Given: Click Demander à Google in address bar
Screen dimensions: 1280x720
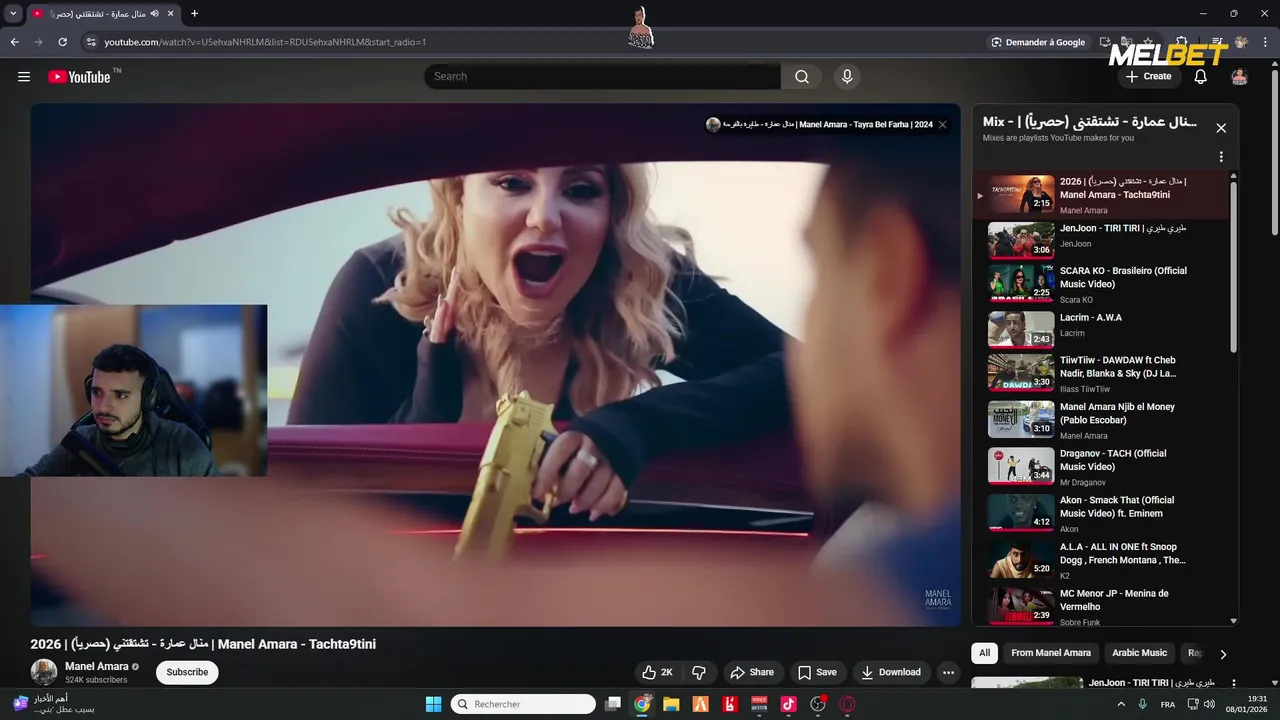Looking at the screenshot, I should (1038, 42).
